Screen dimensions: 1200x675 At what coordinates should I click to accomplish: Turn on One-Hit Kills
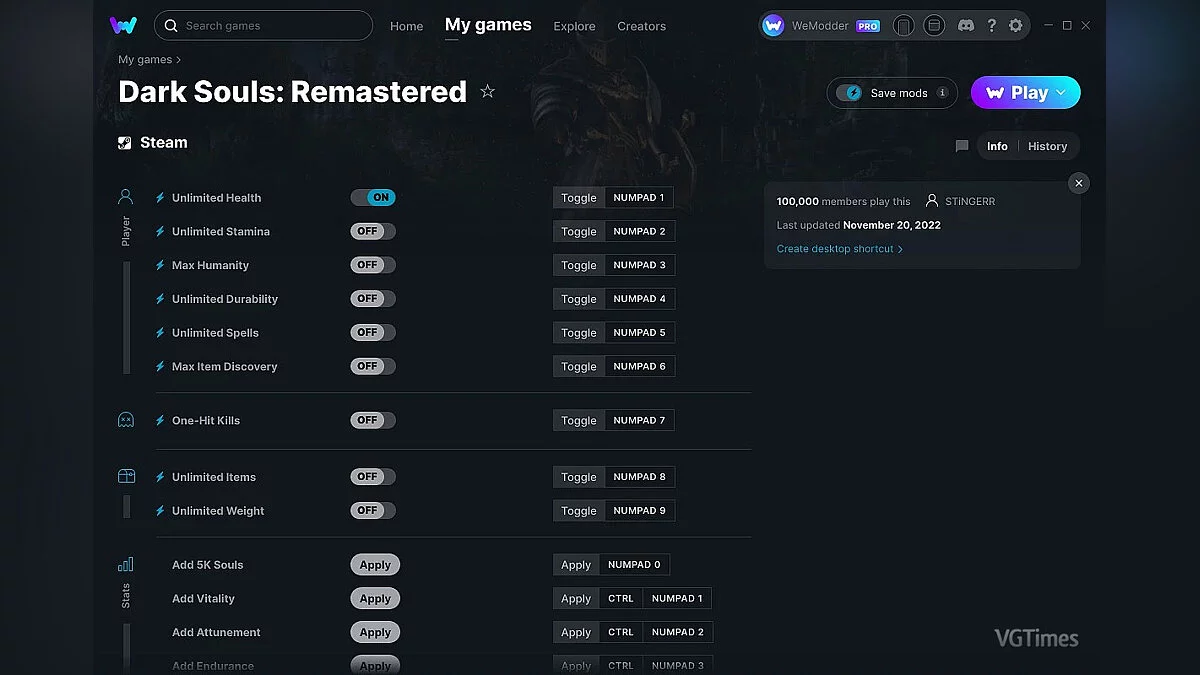pyautogui.click(x=372, y=420)
